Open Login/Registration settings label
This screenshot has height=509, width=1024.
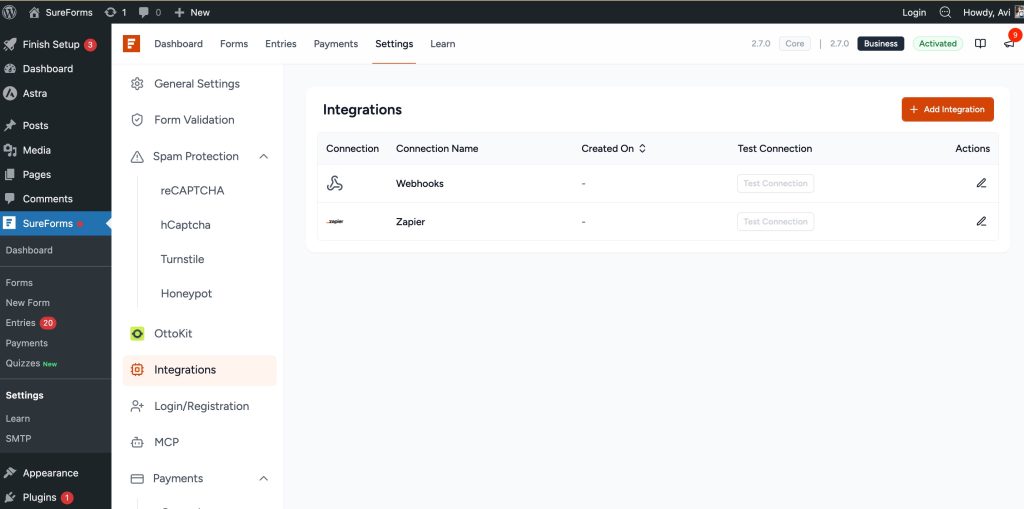(x=201, y=406)
